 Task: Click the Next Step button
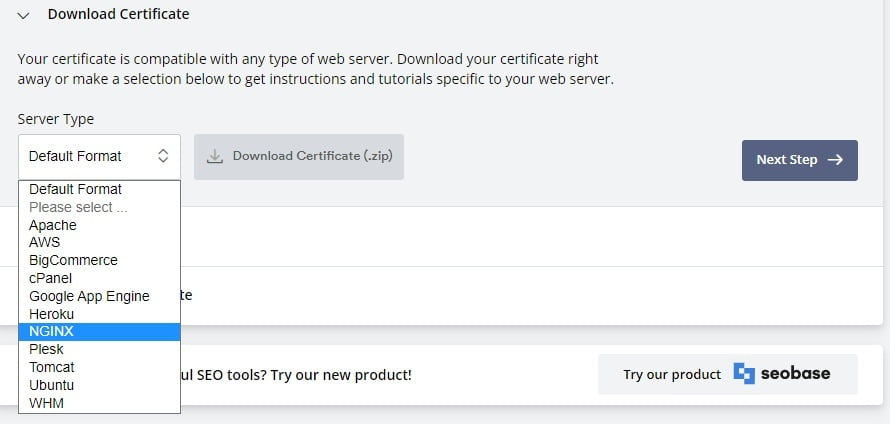click(799, 160)
